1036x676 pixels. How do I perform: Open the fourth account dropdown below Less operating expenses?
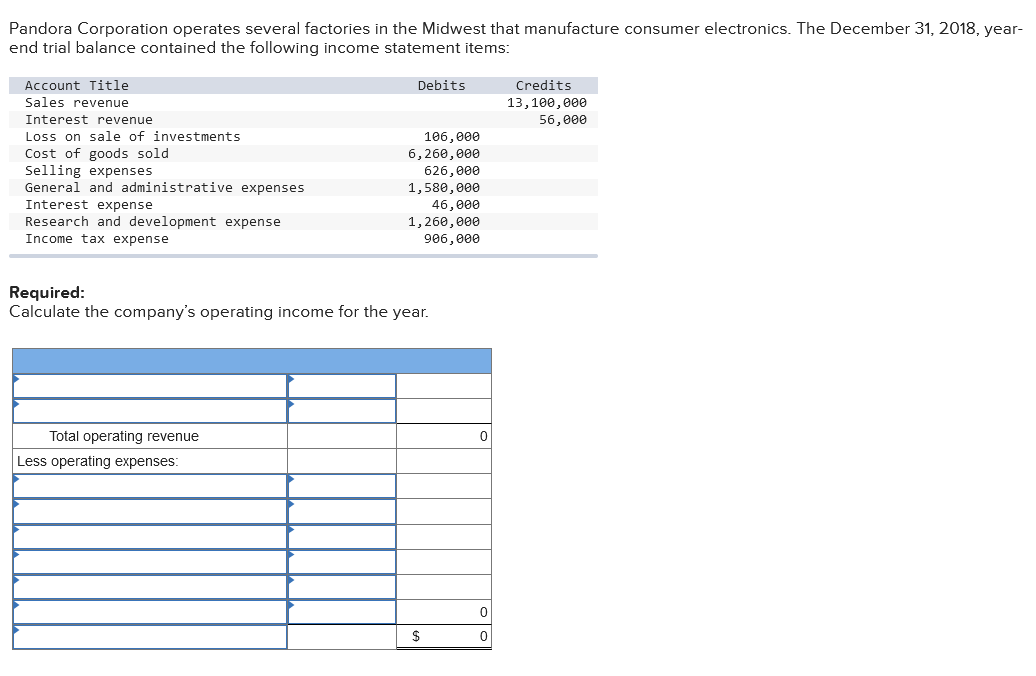(150, 562)
